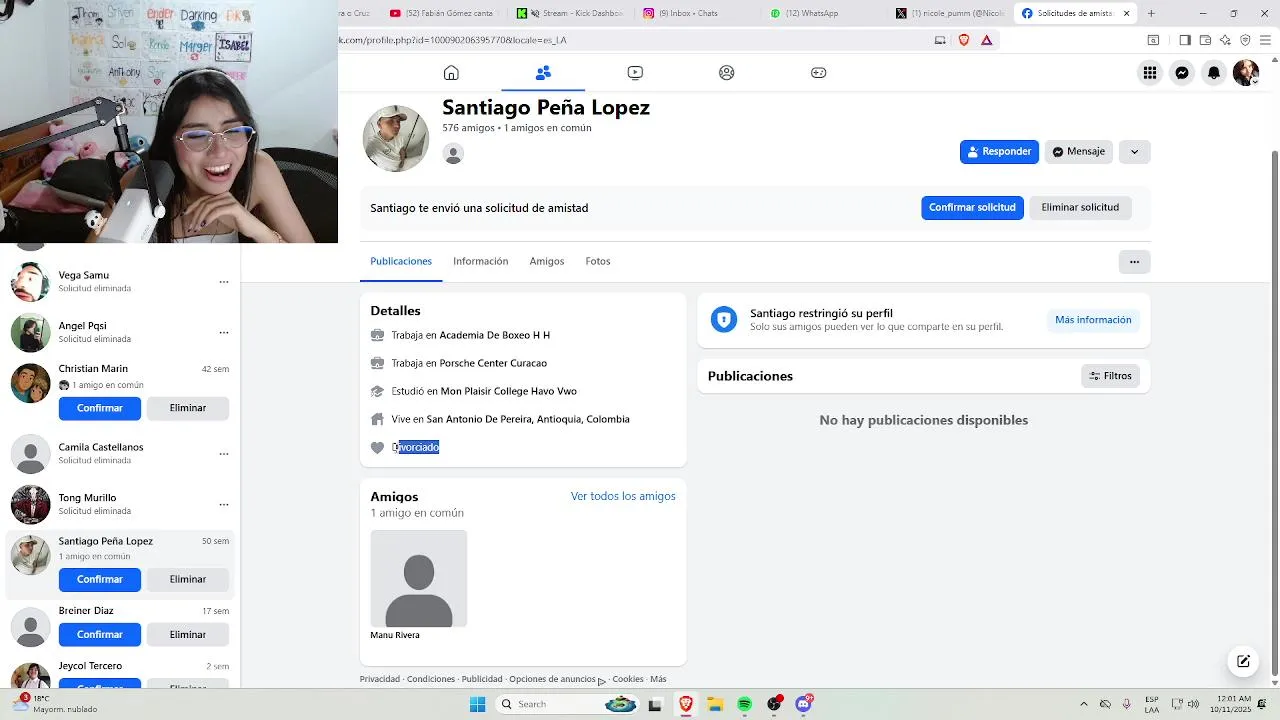Open the Facebook menu grid icon
This screenshot has height=720, width=1280.
(x=1150, y=72)
